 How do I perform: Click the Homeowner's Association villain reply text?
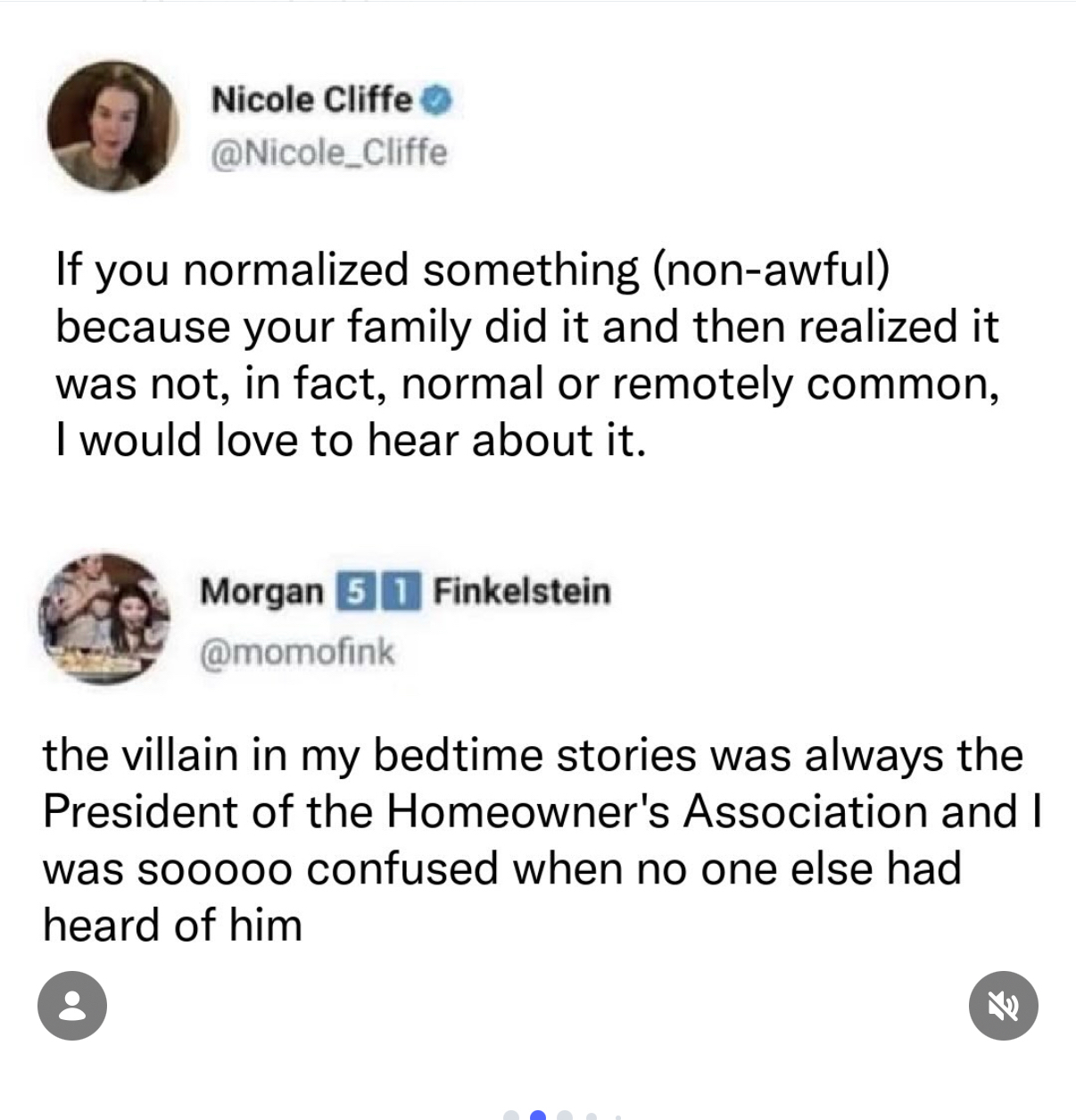pos(535,839)
